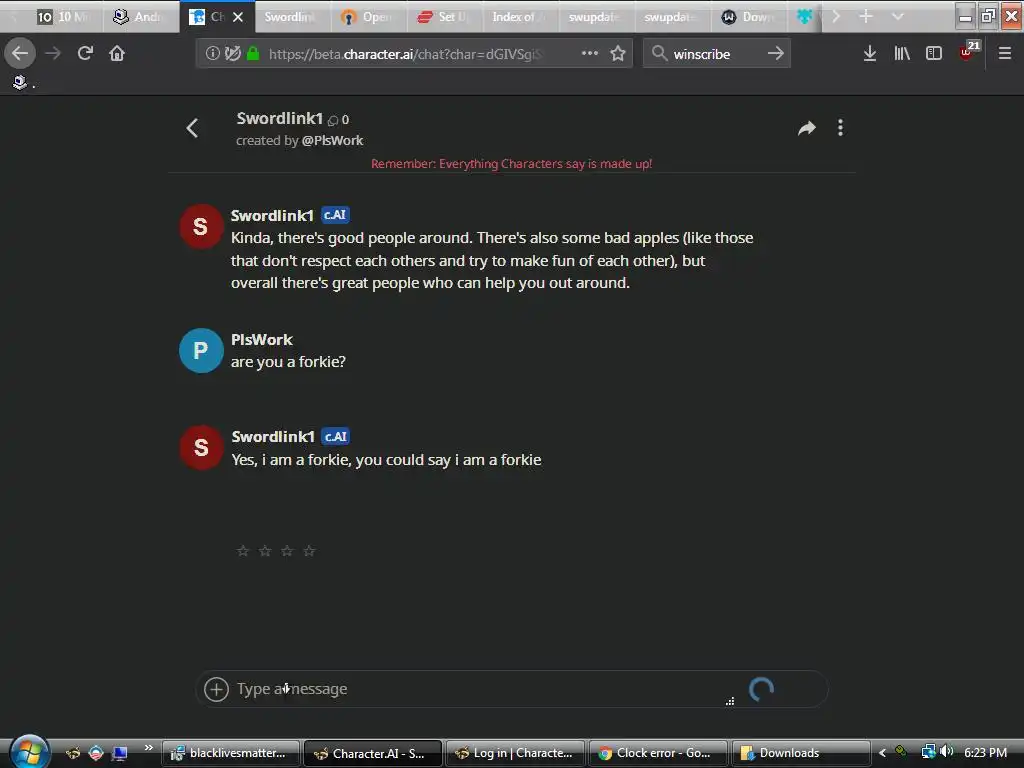Open the browser home page
The image size is (1024, 768).
click(117, 53)
